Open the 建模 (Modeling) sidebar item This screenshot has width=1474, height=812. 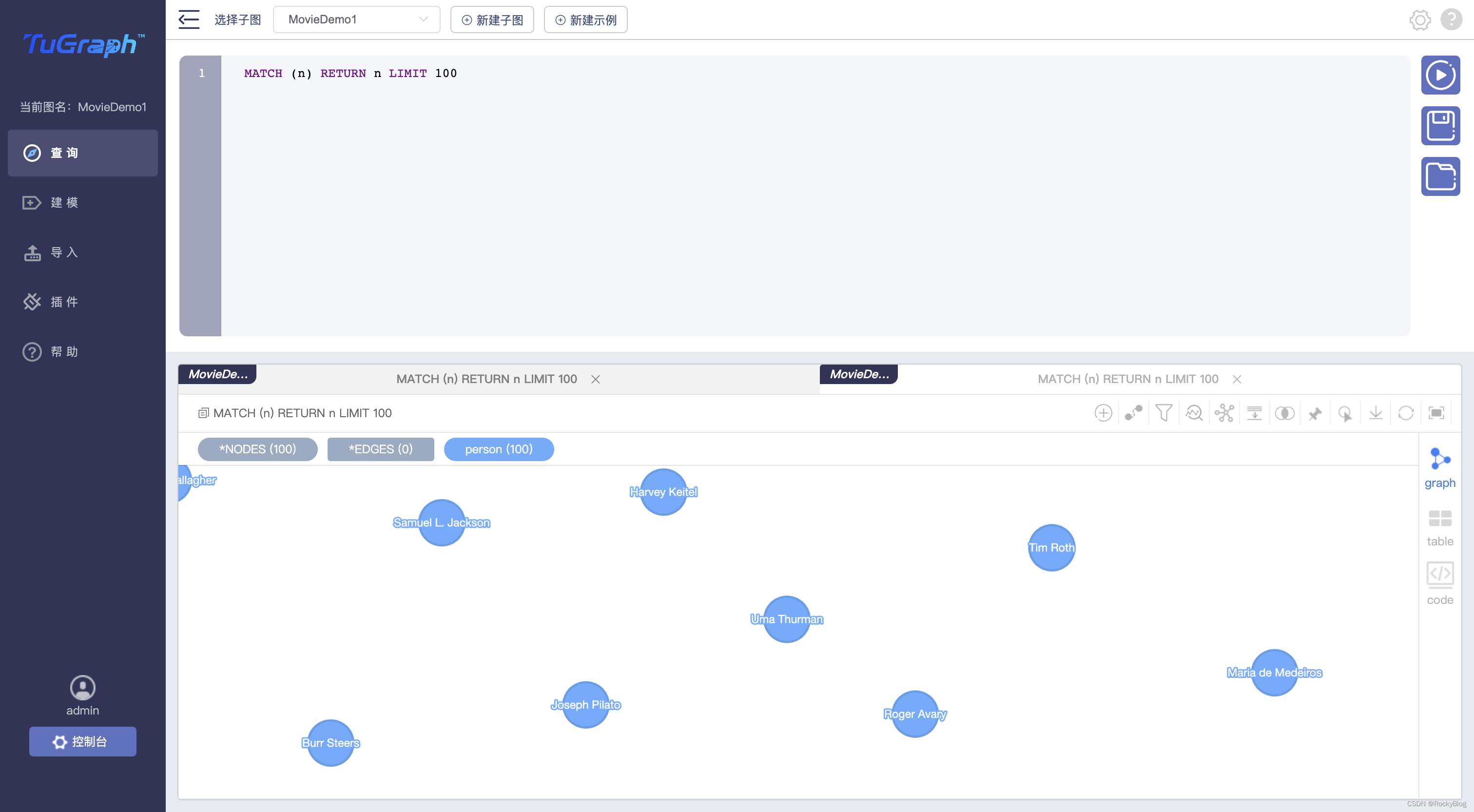(x=82, y=203)
